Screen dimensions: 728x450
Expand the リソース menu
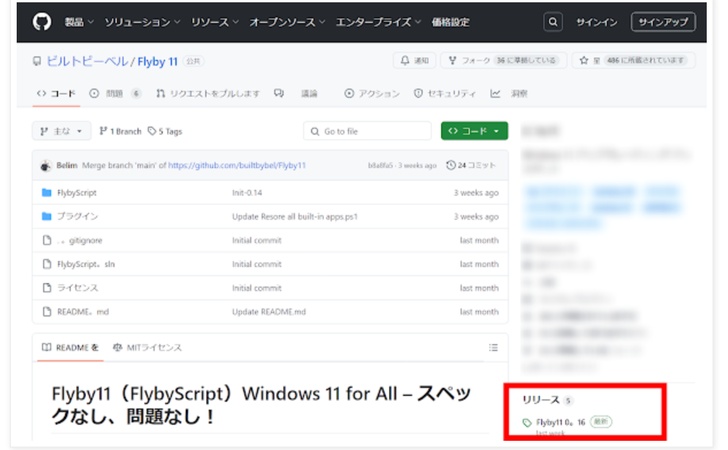[215, 22]
